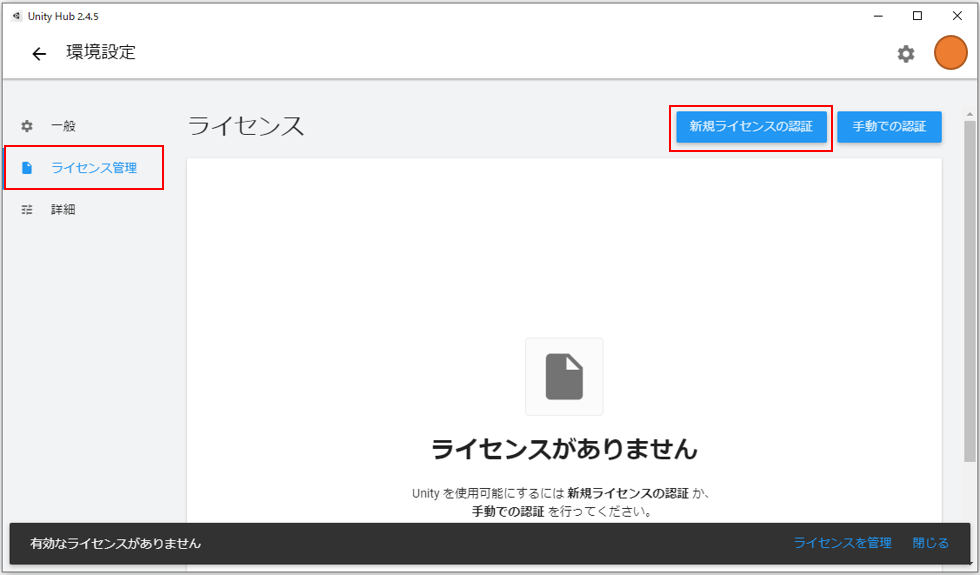Click the 新規ライセンスの認証 button
980x575 pixels.
click(x=751, y=126)
